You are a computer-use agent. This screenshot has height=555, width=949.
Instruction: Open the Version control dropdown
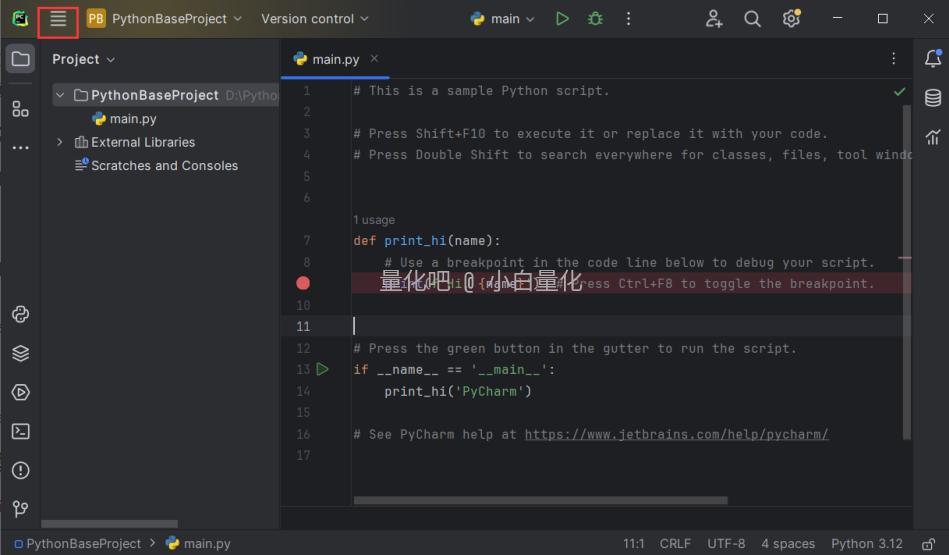(314, 19)
